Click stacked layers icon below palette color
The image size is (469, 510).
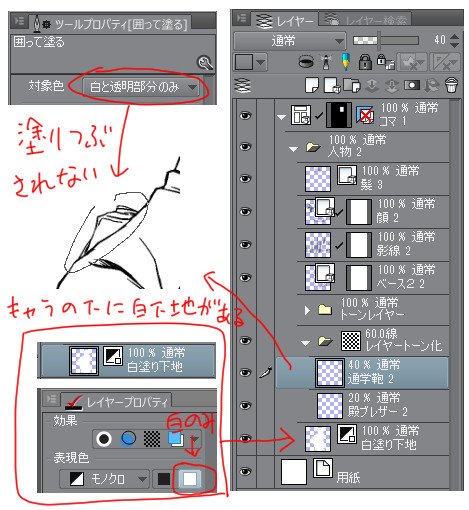242,86
